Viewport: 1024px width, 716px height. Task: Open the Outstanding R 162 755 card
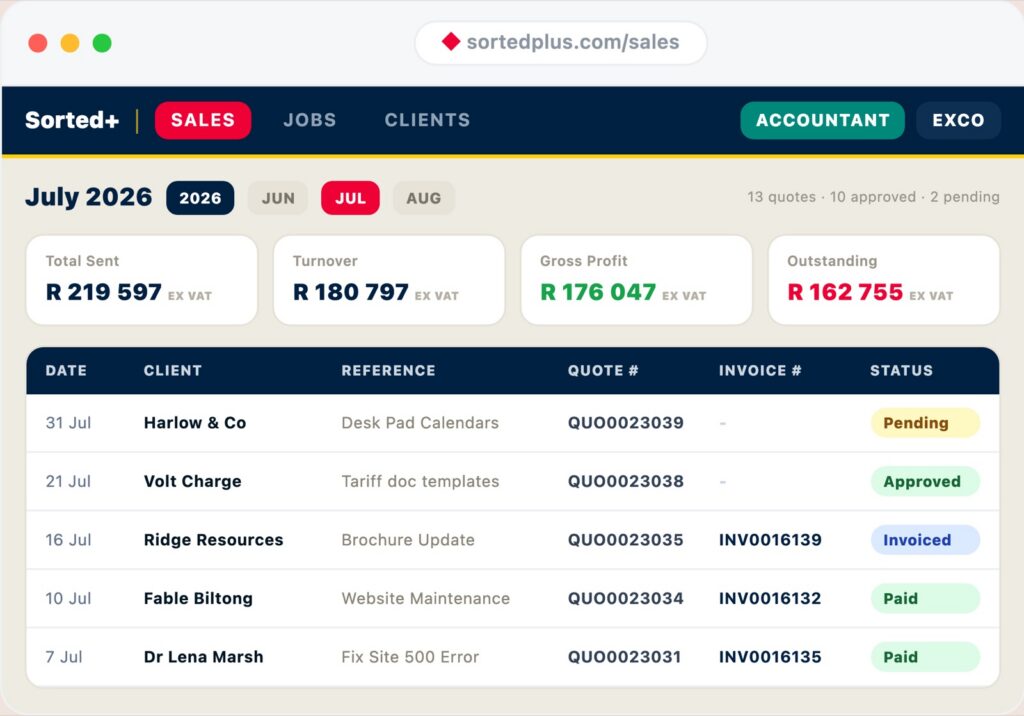884,280
